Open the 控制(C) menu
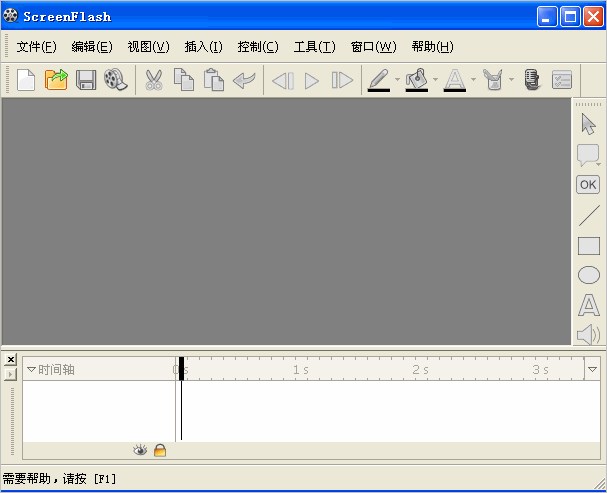This screenshot has width=607, height=493. pyautogui.click(x=258, y=47)
